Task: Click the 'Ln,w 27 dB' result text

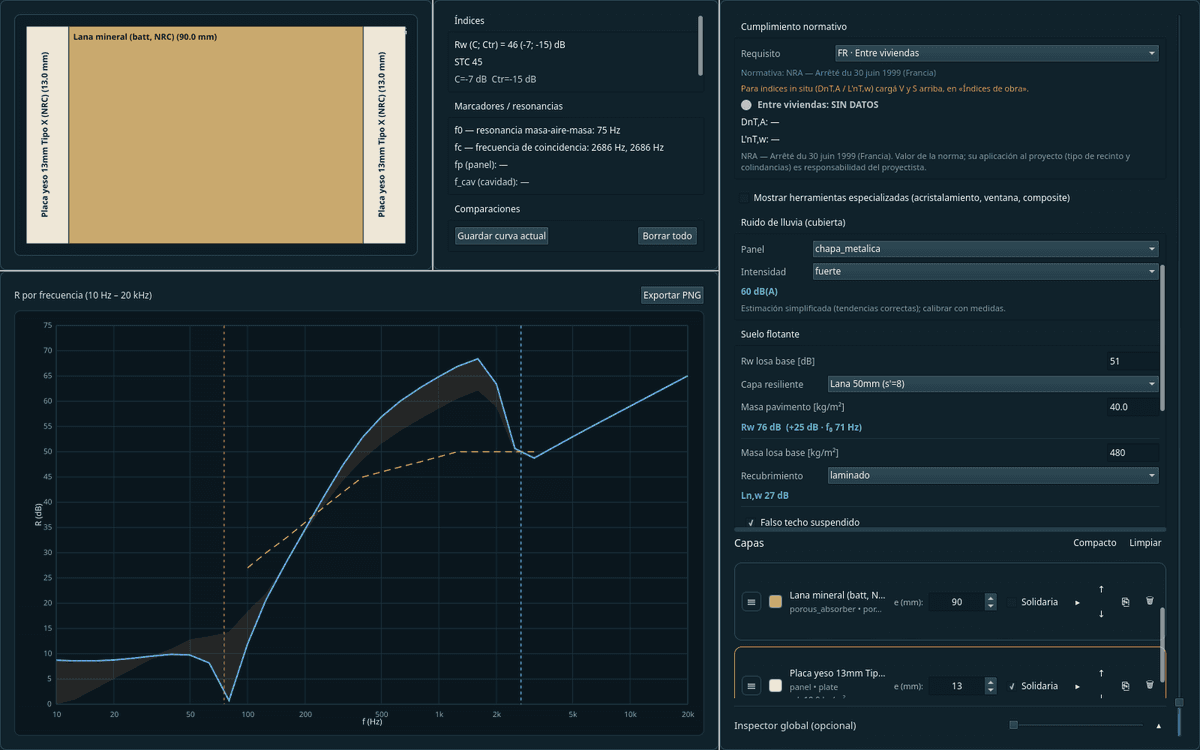Action: 764,495
